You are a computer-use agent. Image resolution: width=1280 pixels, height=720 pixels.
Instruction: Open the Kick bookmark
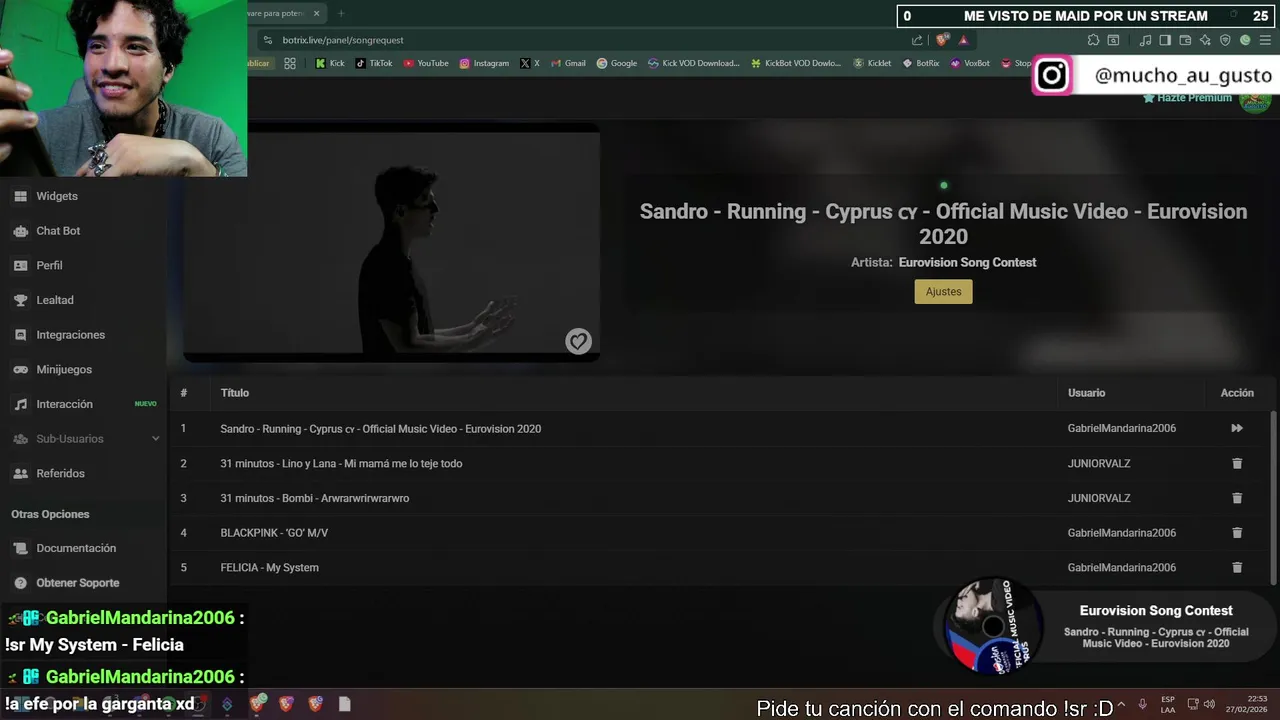330,63
